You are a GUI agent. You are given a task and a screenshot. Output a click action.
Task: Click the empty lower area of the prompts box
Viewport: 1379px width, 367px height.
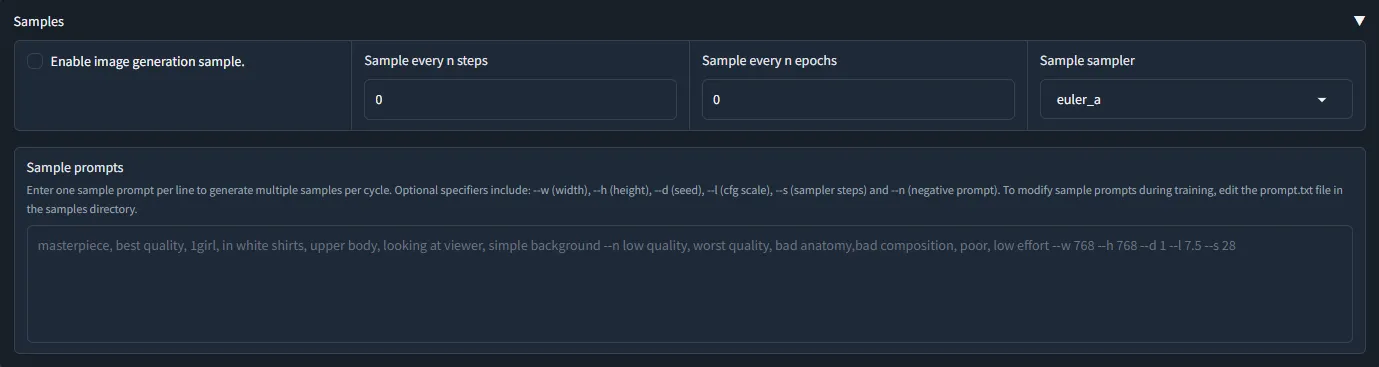pyautogui.click(x=689, y=305)
